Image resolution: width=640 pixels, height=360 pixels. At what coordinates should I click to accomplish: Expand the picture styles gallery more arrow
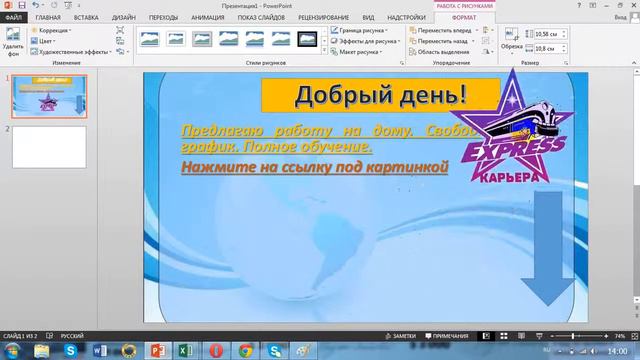[324, 51]
